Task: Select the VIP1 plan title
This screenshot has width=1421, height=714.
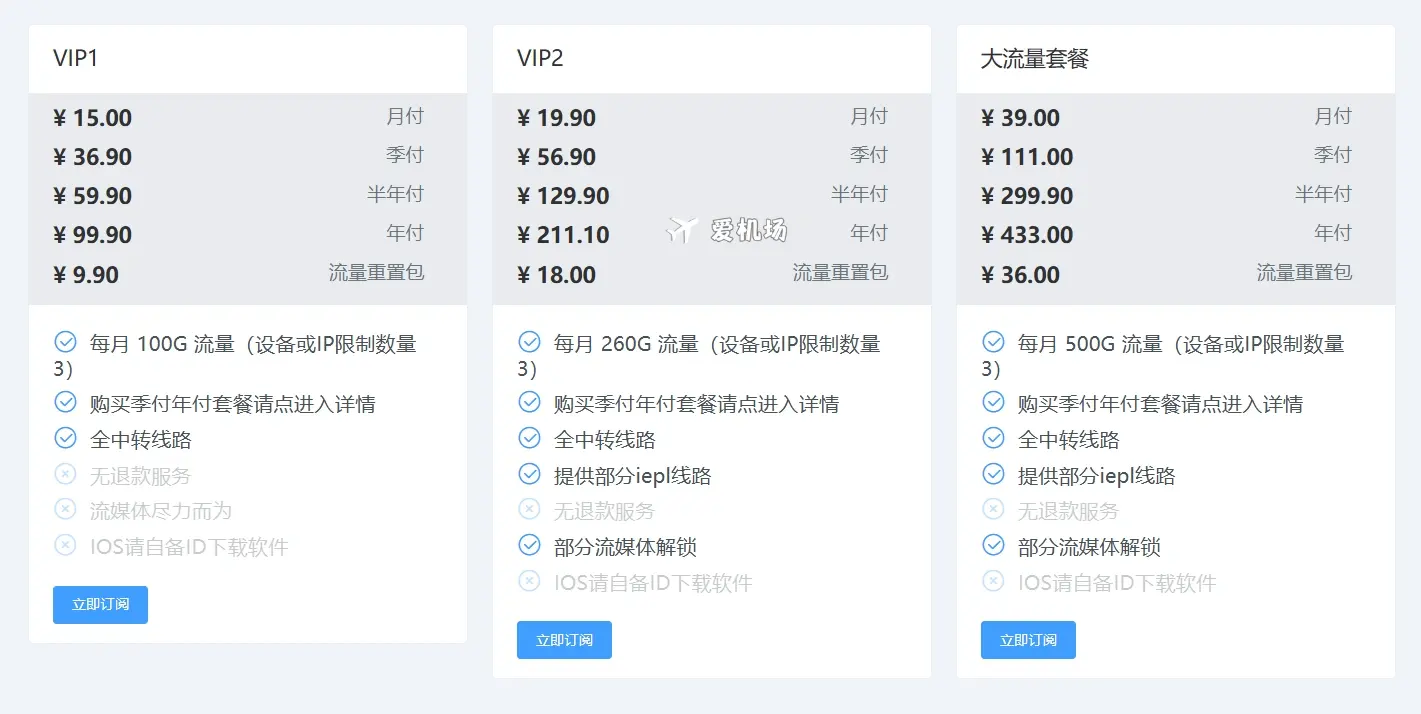Action: 73,58
